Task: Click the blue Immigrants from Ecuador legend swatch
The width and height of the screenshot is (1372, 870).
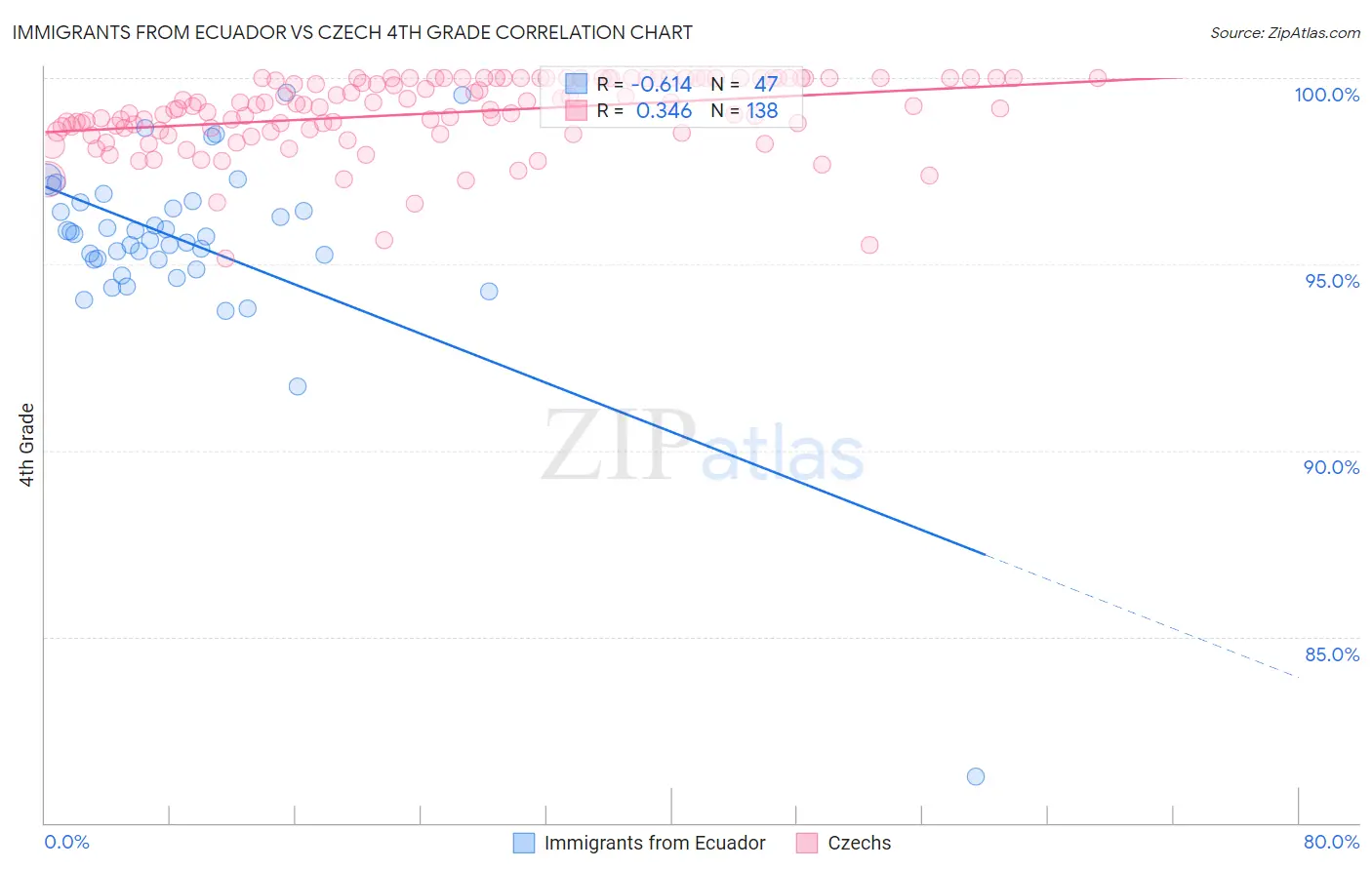Action: pyautogui.click(x=524, y=843)
